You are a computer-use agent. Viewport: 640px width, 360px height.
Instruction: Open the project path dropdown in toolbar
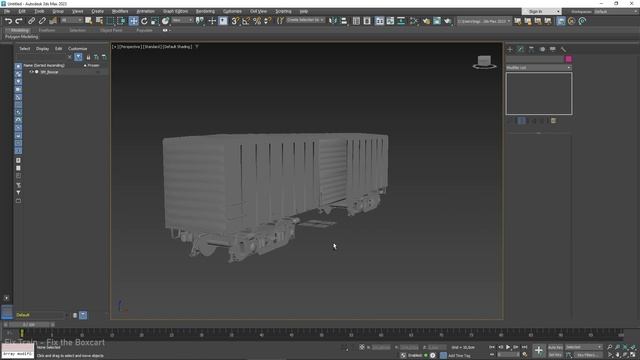pyautogui.click(x=484, y=21)
